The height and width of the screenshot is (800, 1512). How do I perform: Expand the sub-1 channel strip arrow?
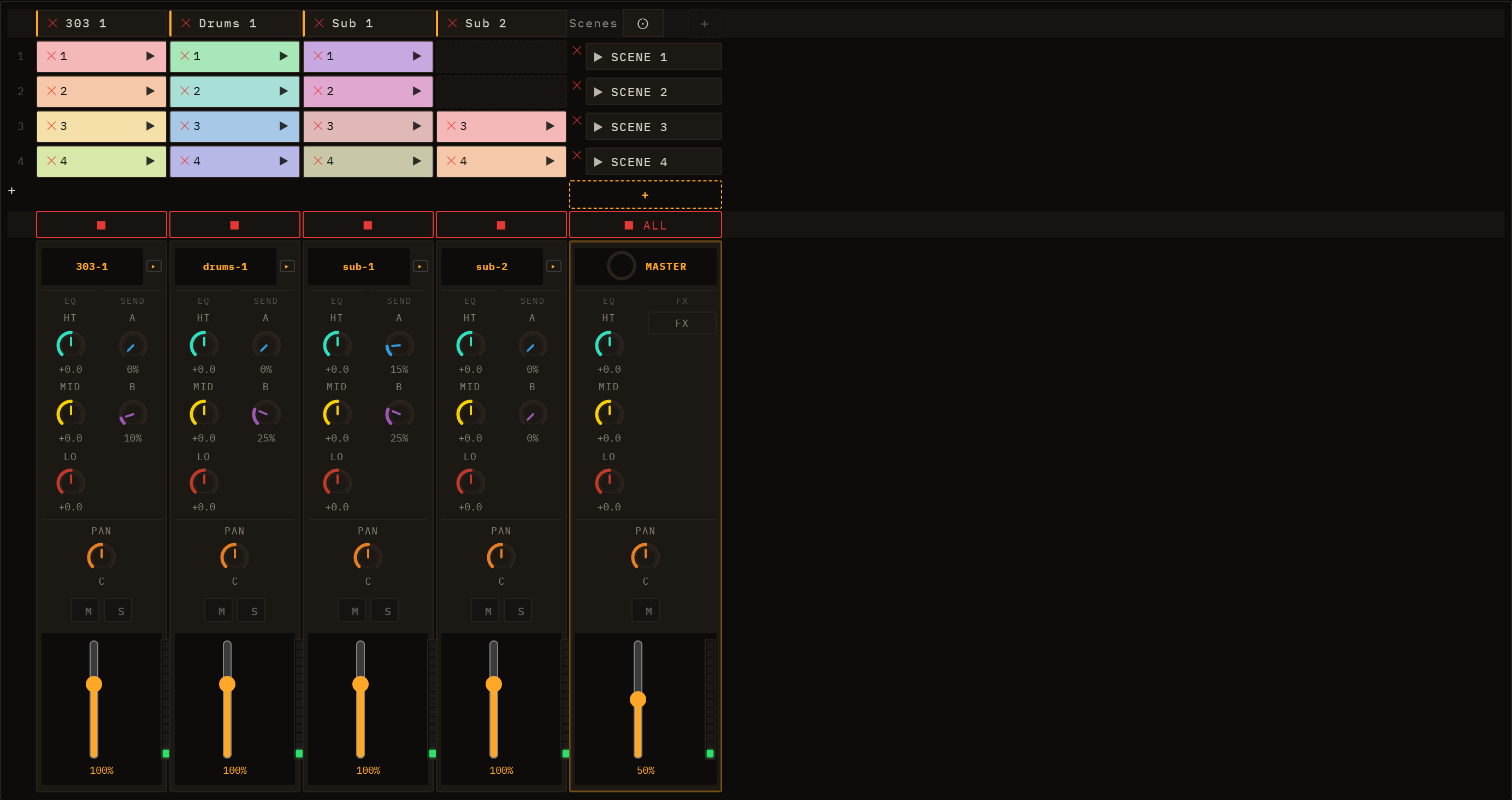[420, 267]
